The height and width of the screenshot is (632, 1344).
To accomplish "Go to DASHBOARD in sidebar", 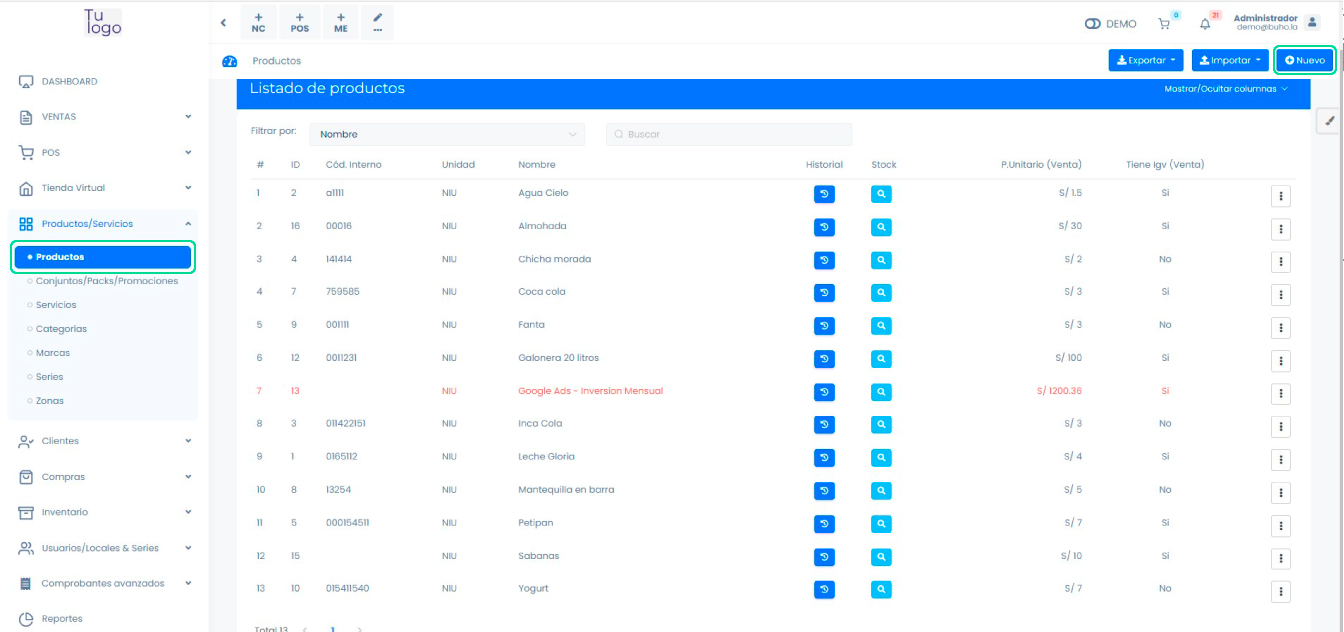I will (69, 82).
